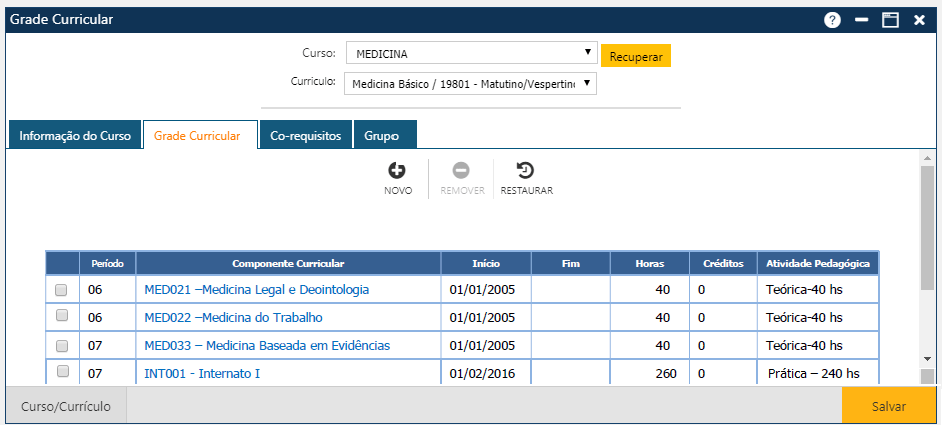
Task: Toggle the INT001 Internato I checkbox
Action: 61,372
